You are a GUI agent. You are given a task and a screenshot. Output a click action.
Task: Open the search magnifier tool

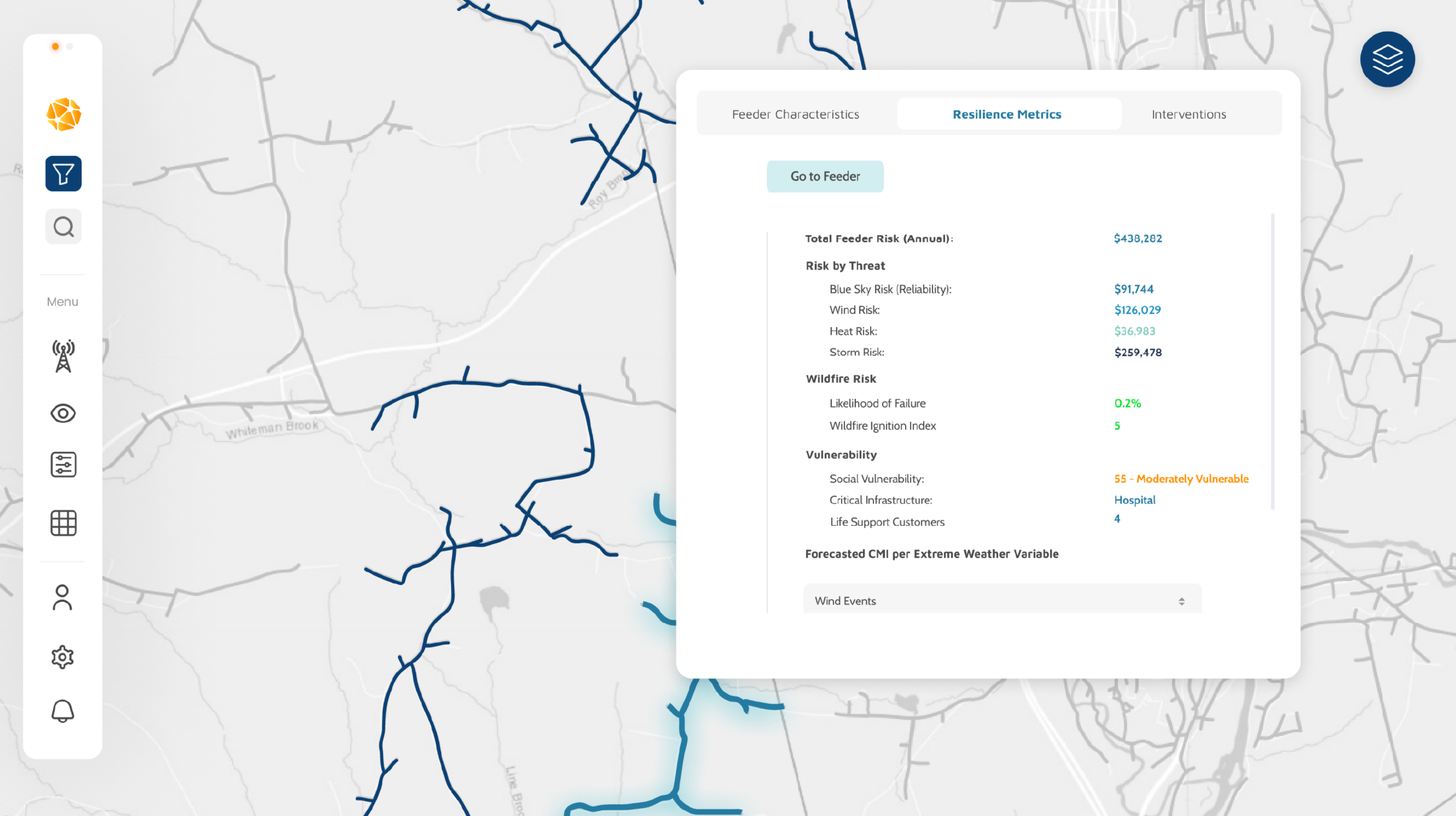[x=63, y=227]
